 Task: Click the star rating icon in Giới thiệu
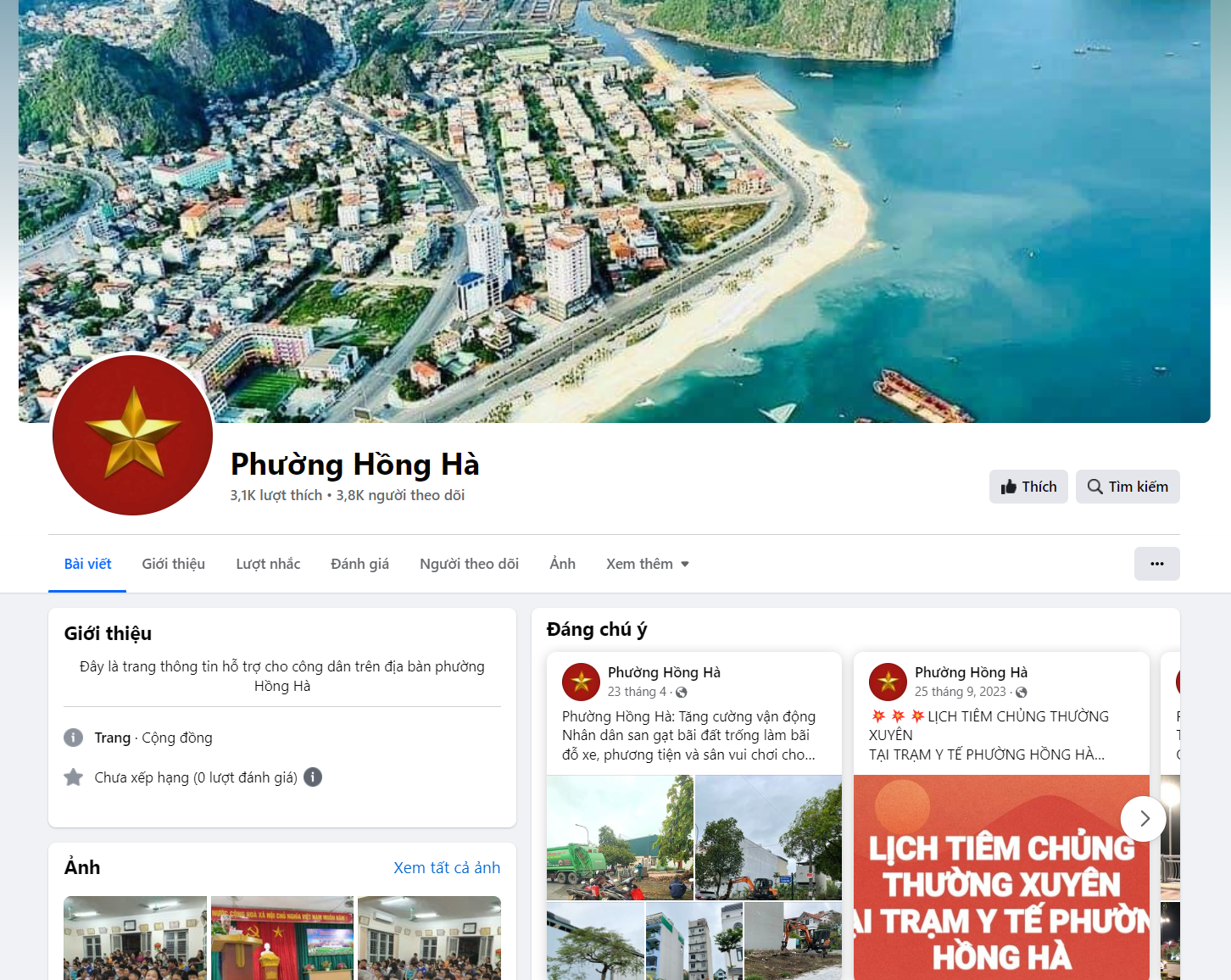coord(74,777)
